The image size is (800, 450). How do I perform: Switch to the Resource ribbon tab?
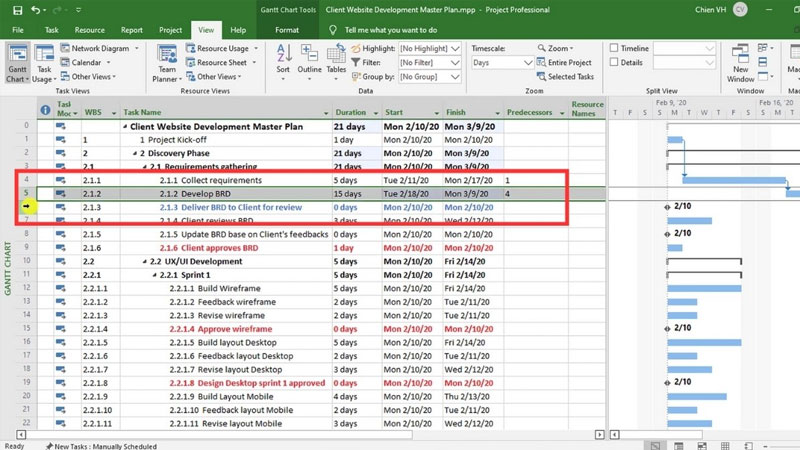pyautogui.click(x=89, y=30)
